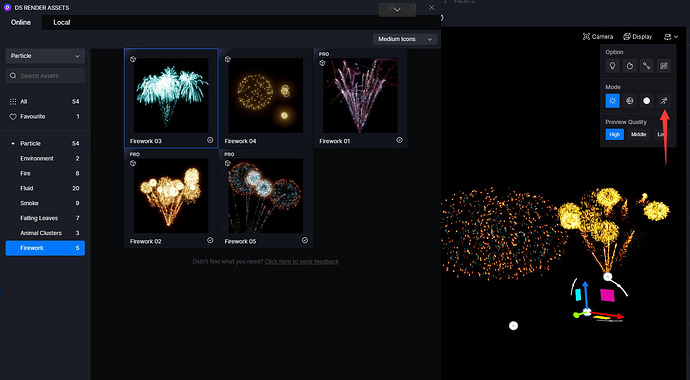
Task: Open the Medium Icons size dropdown
Action: (405, 39)
